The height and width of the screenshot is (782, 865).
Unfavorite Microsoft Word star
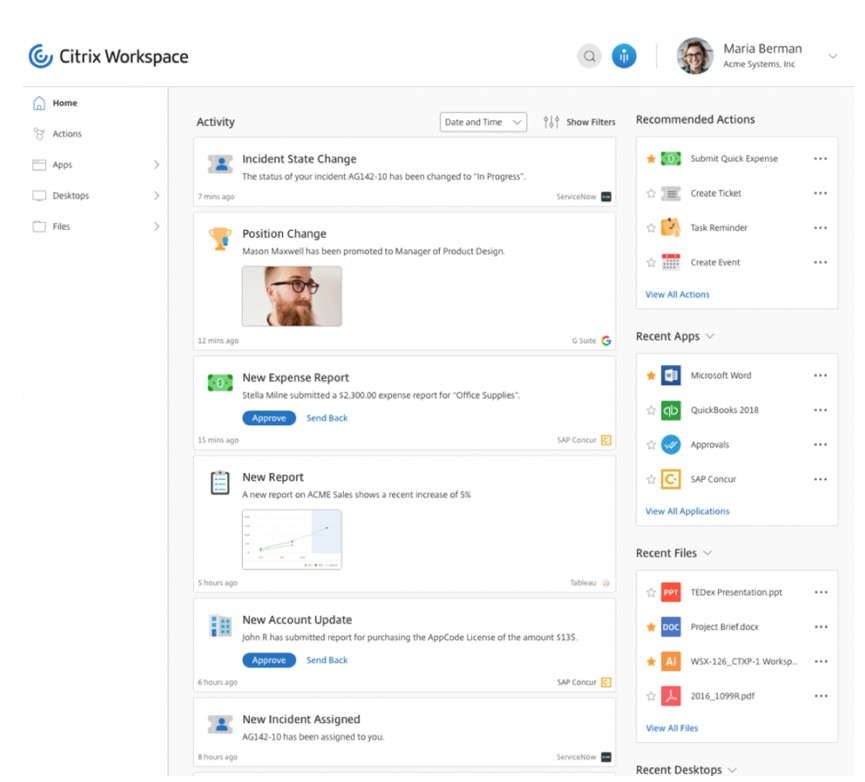click(x=651, y=376)
